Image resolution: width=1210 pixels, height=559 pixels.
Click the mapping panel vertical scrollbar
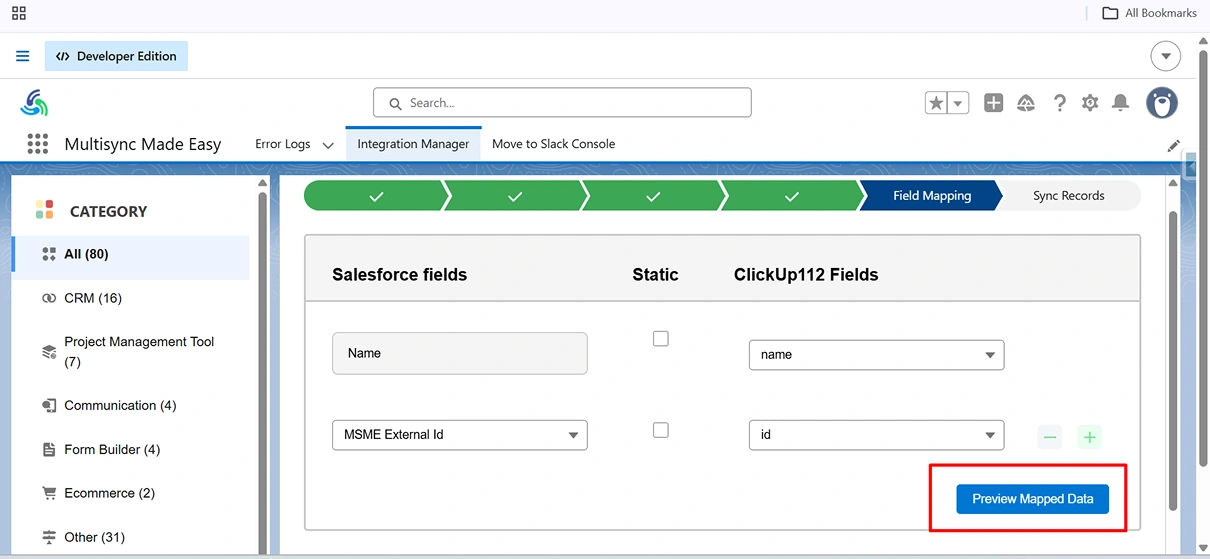tap(1173, 360)
